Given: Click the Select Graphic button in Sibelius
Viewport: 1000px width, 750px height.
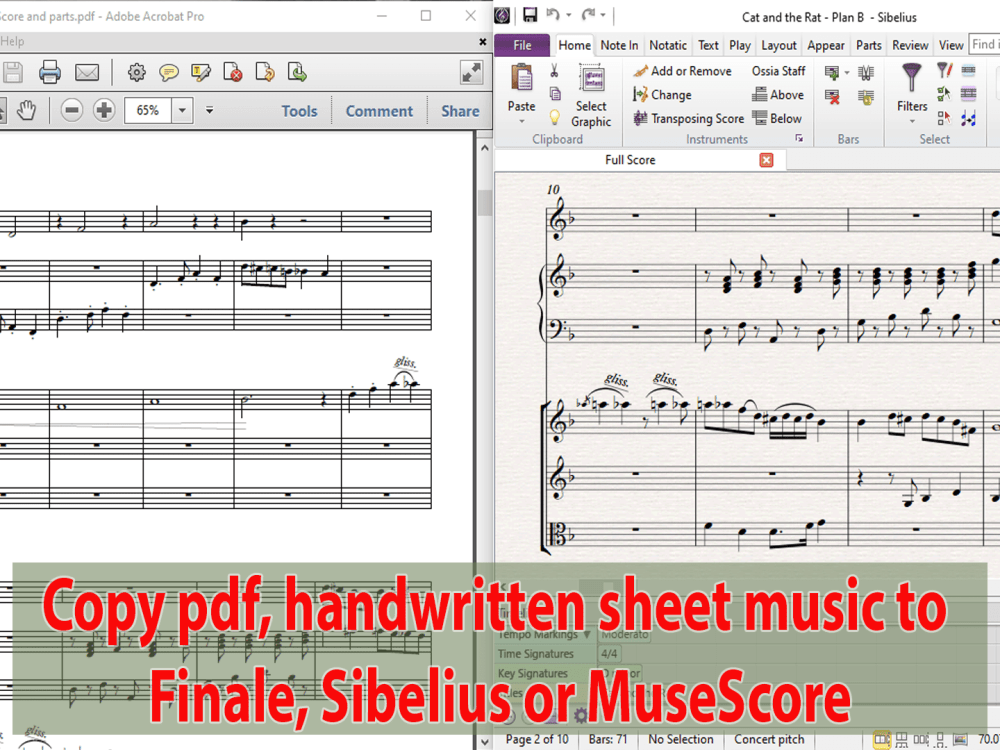Looking at the screenshot, I should pos(591,96).
